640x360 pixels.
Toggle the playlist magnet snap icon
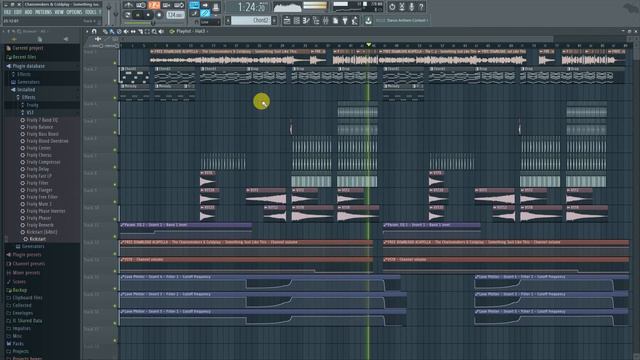94,31
